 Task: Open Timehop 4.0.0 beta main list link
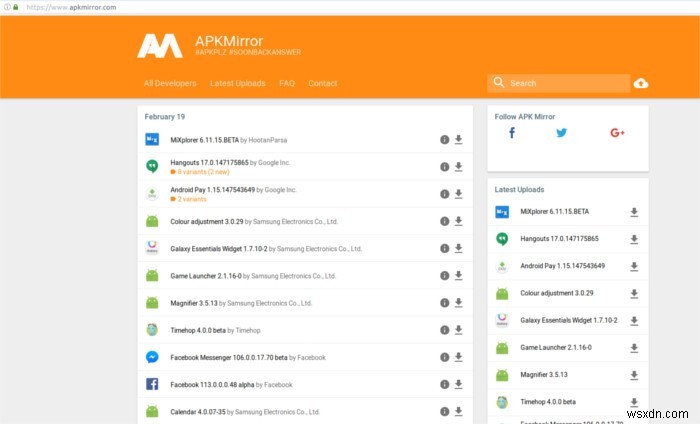pos(198,331)
